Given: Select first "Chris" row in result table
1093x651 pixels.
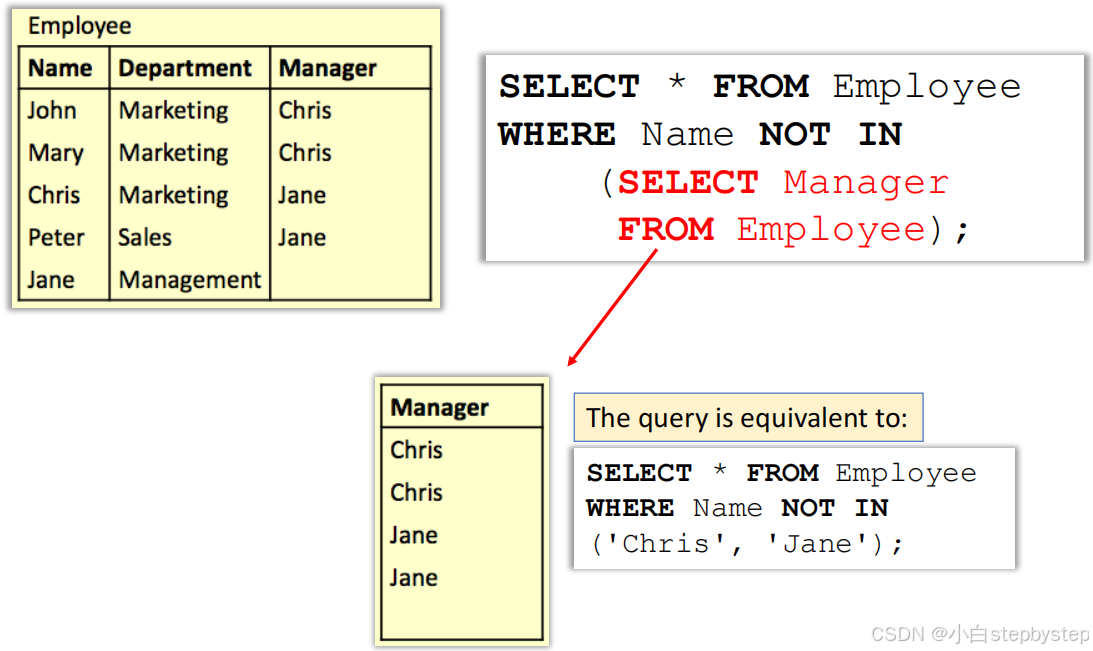Looking at the screenshot, I should pos(416,450).
